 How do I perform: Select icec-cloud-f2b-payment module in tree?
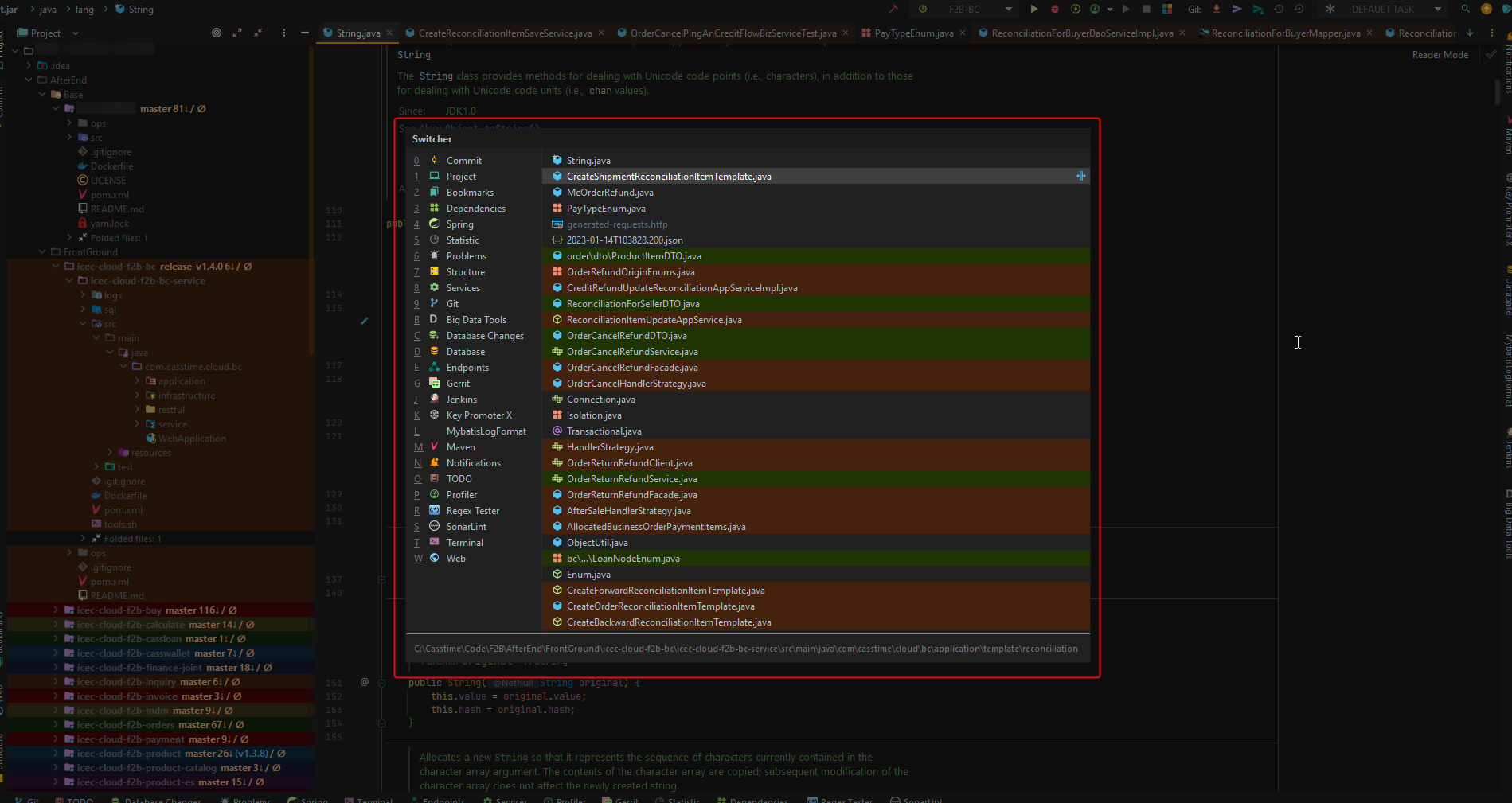[x=131, y=739]
